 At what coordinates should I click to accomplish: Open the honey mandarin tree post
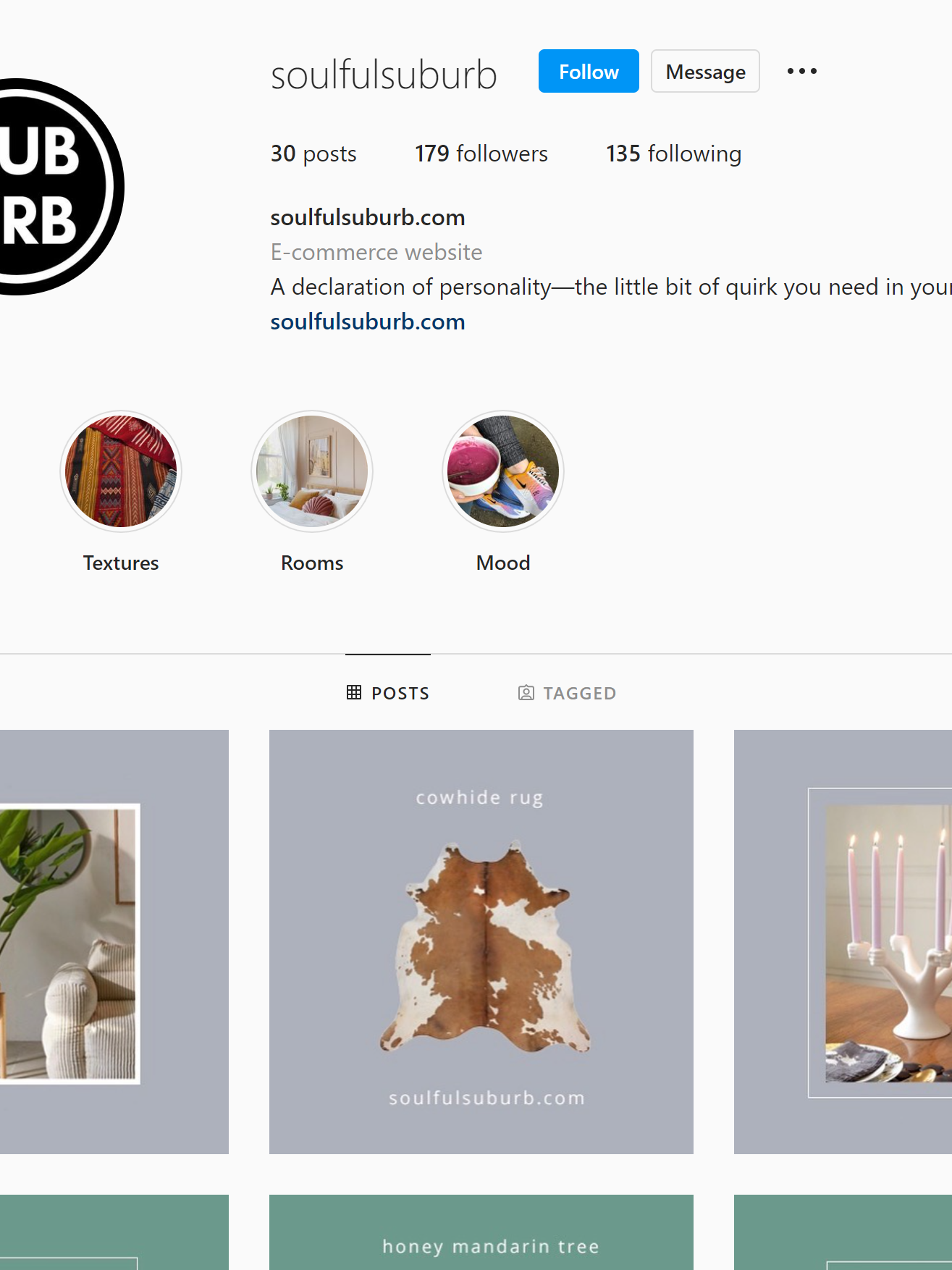point(481,1232)
